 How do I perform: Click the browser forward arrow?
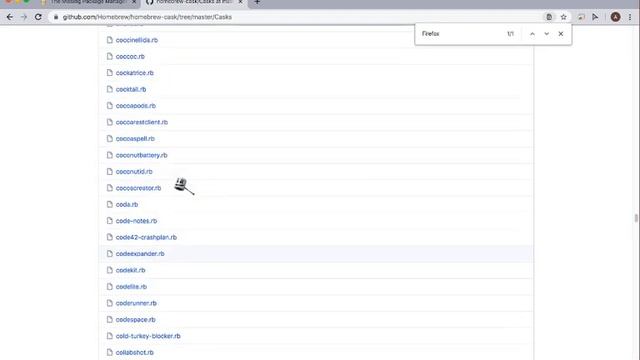pos(24,17)
